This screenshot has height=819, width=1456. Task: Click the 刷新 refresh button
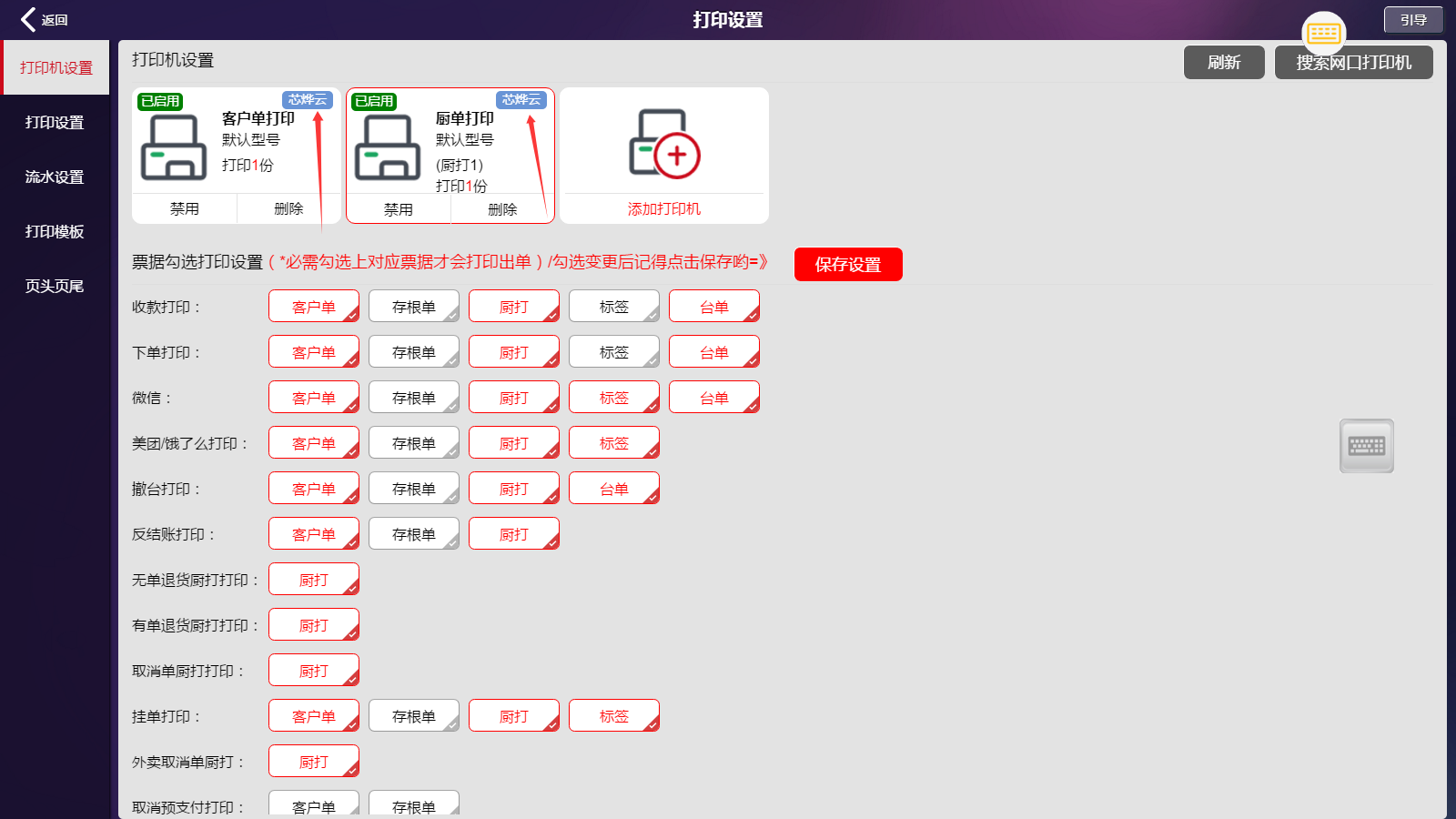1224,62
